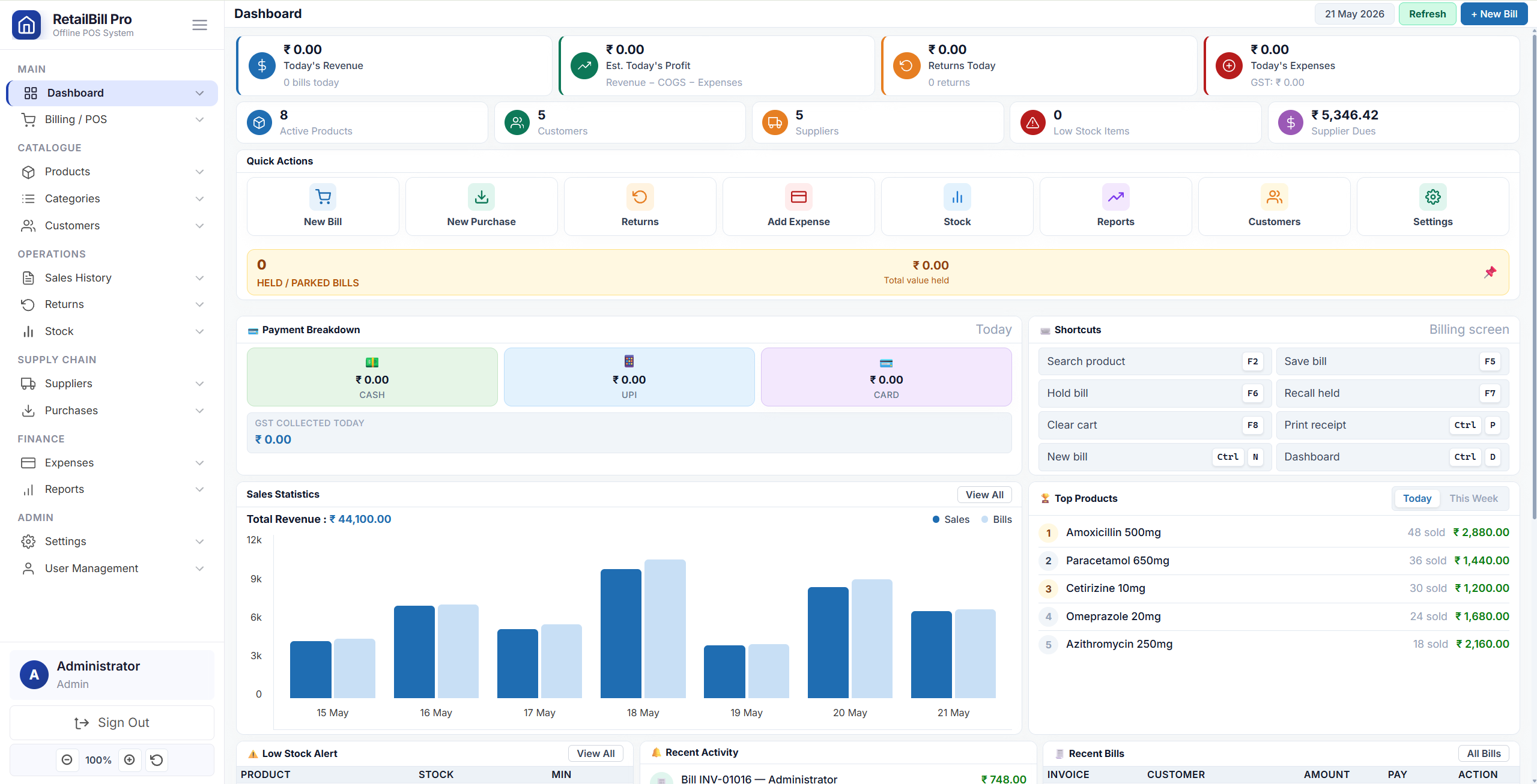
Task: Toggle Sales series in chart legend
Action: pos(951,519)
